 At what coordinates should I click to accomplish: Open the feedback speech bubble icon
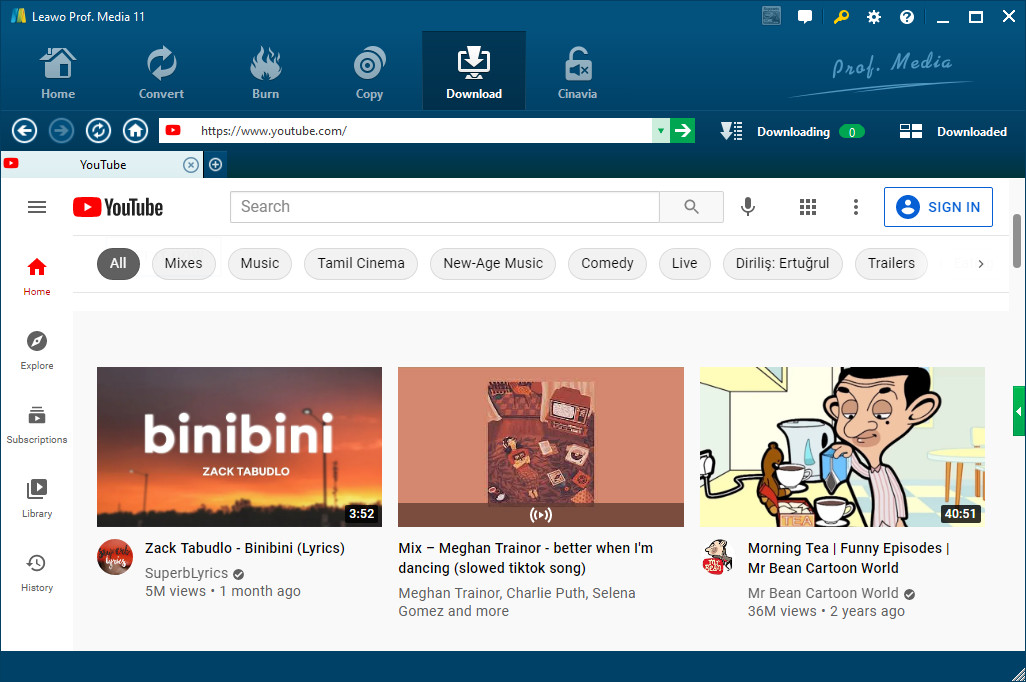pyautogui.click(x=805, y=17)
